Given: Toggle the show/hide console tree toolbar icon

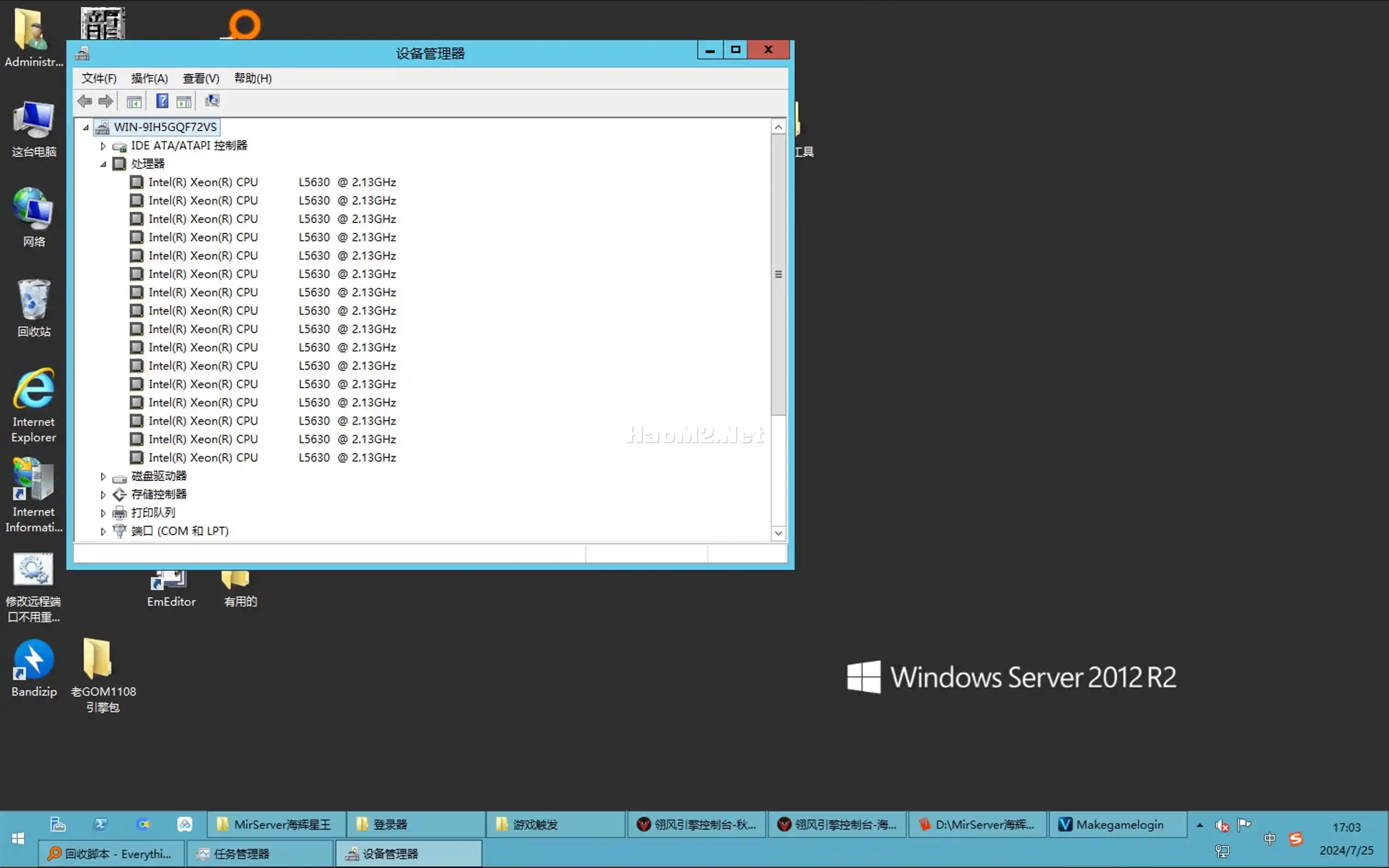Looking at the screenshot, I should click(x=134, y=101).
